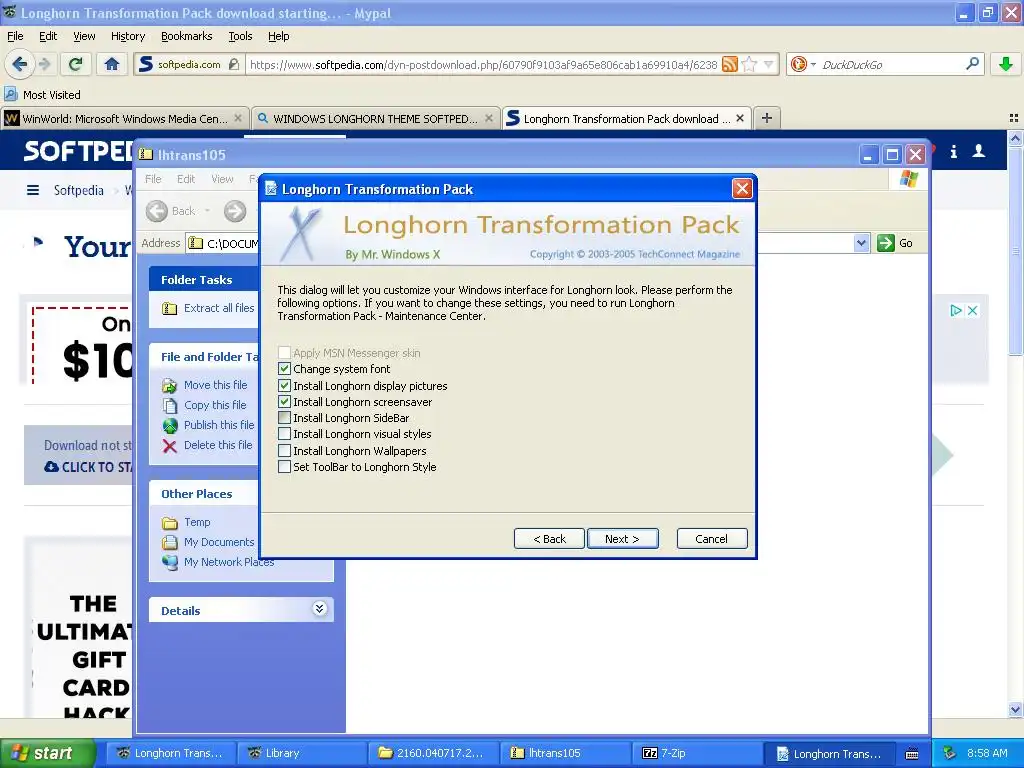
Task: Toggle Install Longhorn SideBar checkbox
Action: 284,417
